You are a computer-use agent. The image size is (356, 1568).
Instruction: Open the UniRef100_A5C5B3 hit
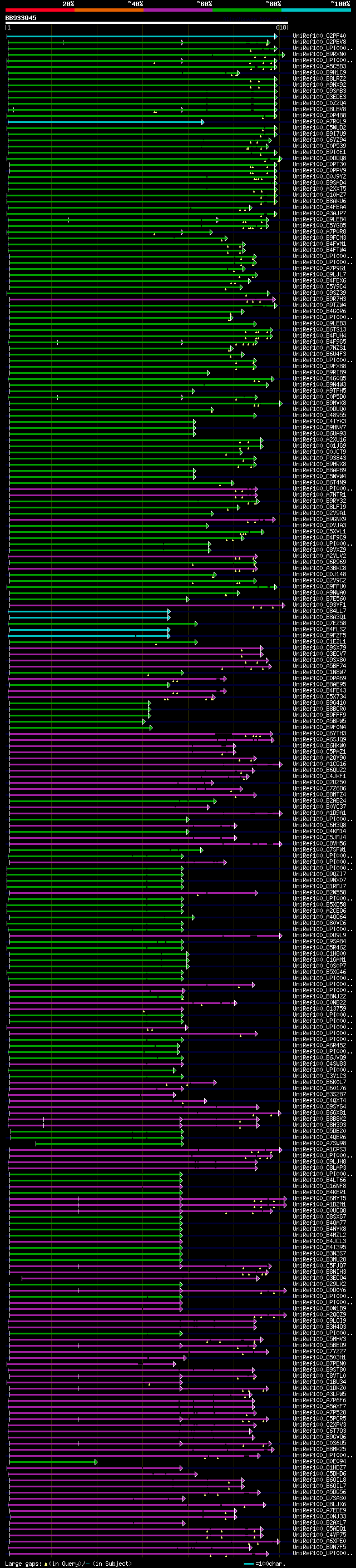click(x=319, y=66)
